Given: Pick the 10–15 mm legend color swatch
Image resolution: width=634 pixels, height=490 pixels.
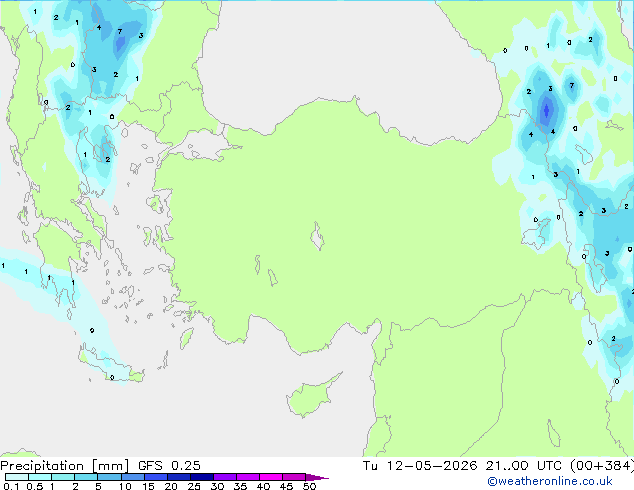Looking at the screenshot, I should [133, 477].
